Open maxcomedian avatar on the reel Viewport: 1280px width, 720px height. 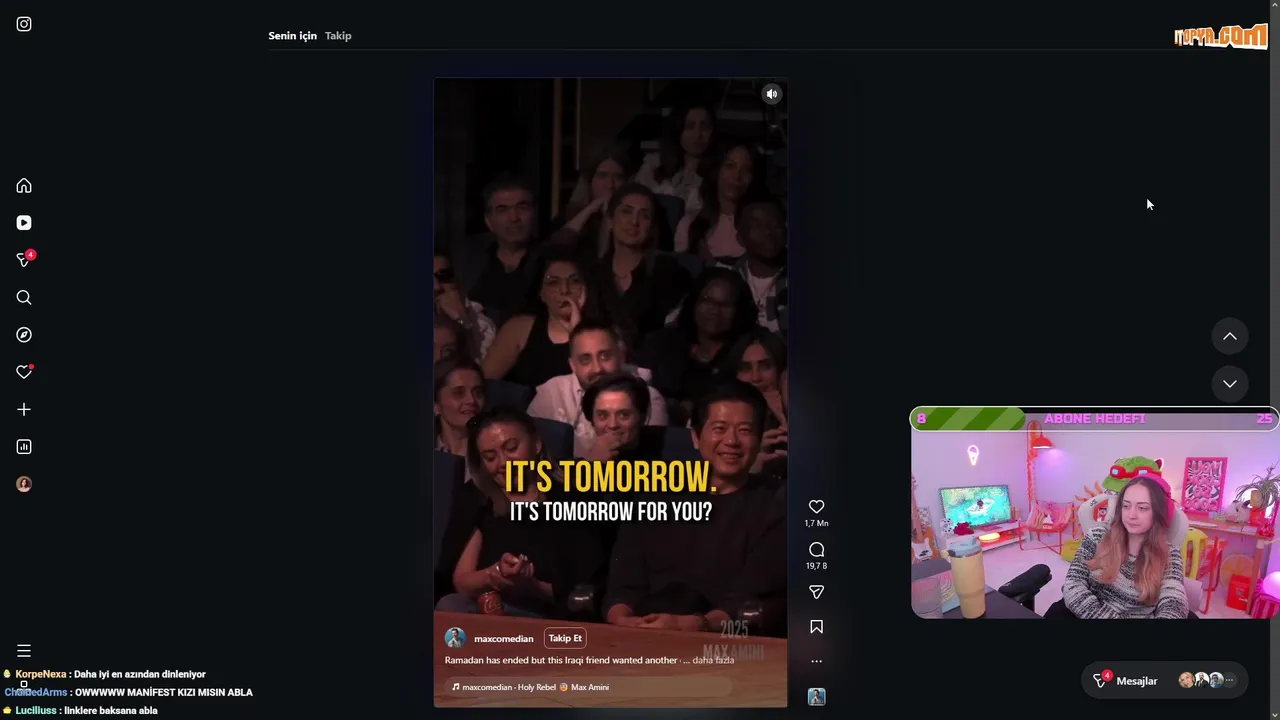(455, 638)
